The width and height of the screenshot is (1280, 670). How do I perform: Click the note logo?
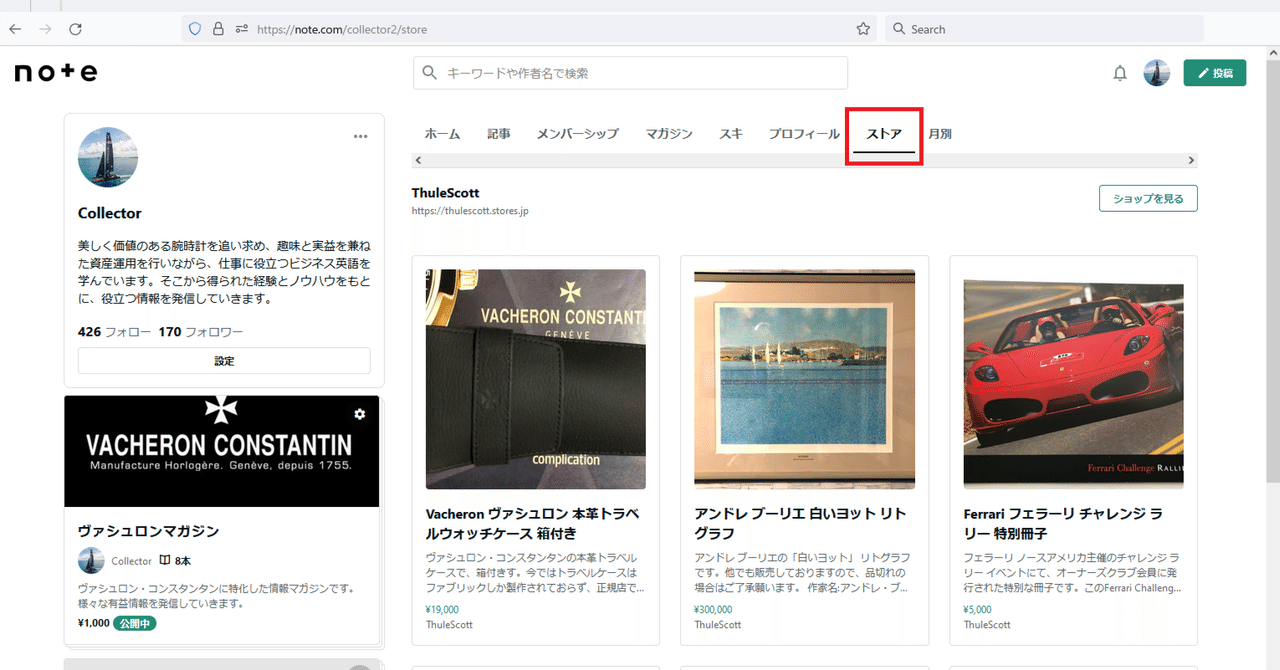click(x=56, y=72)
